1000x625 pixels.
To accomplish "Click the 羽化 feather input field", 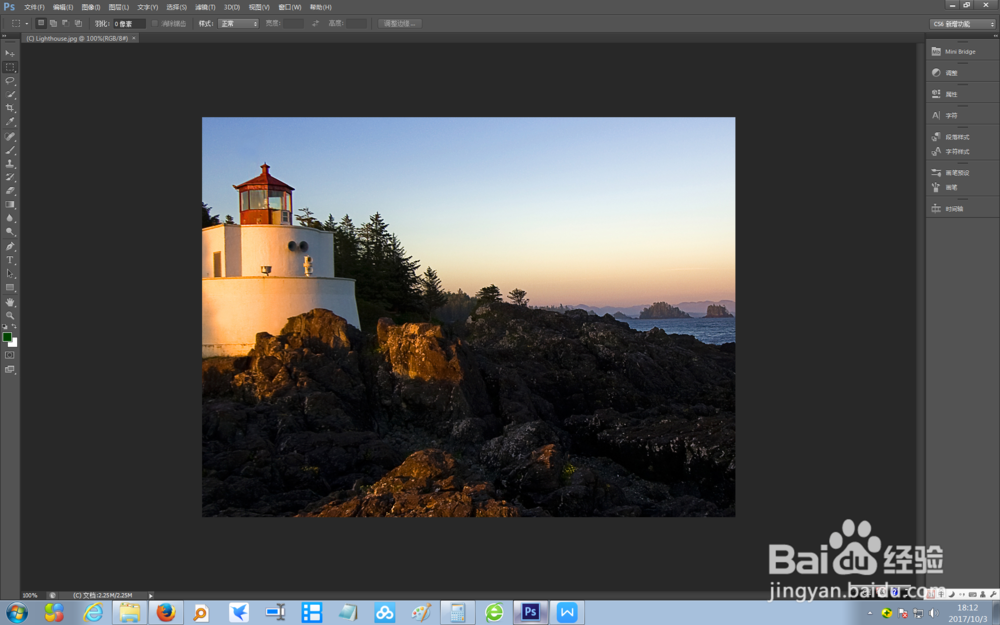I will click(129, 24).
